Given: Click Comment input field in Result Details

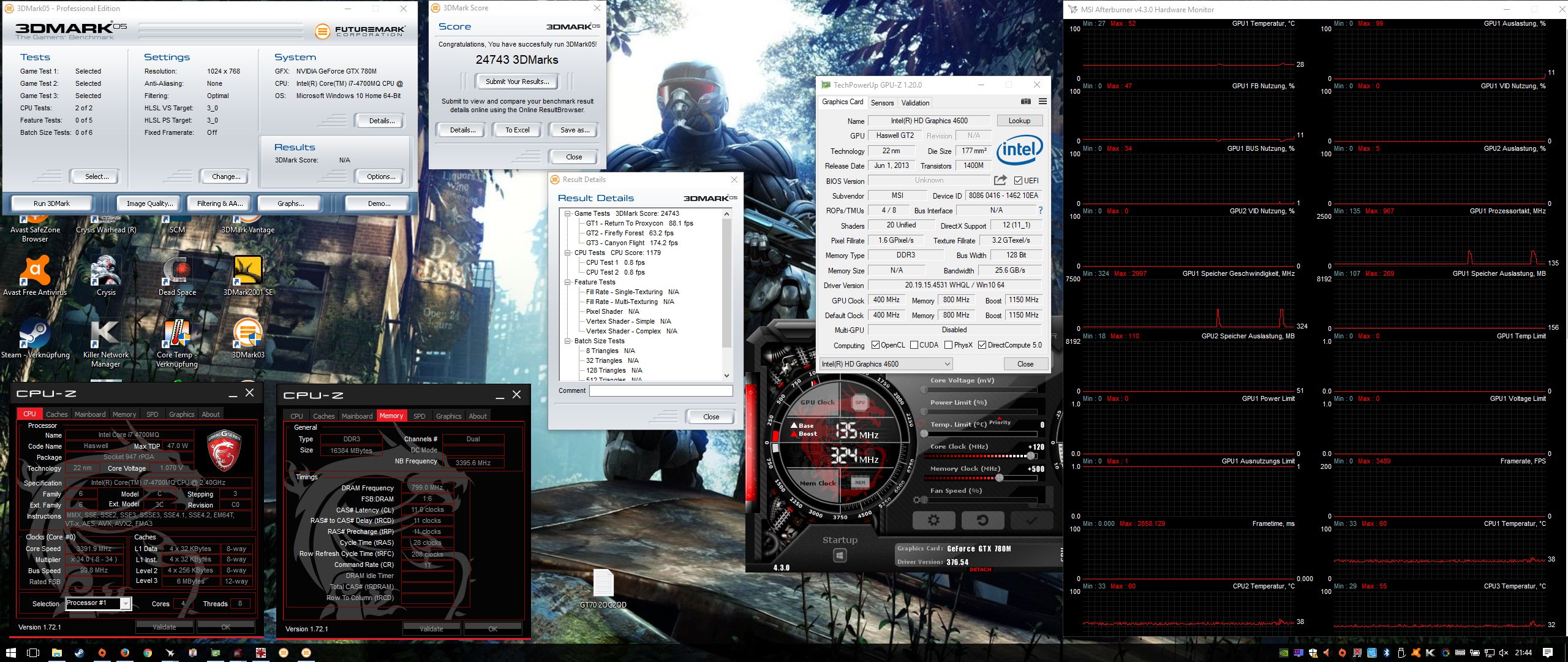Looking at the screenshot, I should (661, 390).
